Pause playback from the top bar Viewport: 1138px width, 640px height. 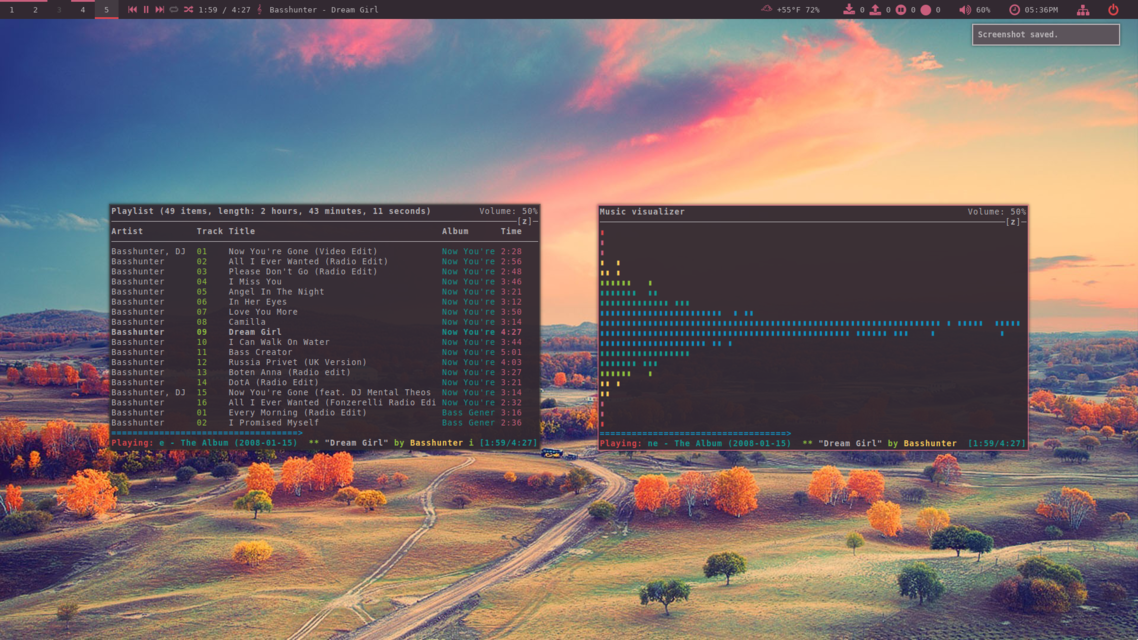point(146,9)
